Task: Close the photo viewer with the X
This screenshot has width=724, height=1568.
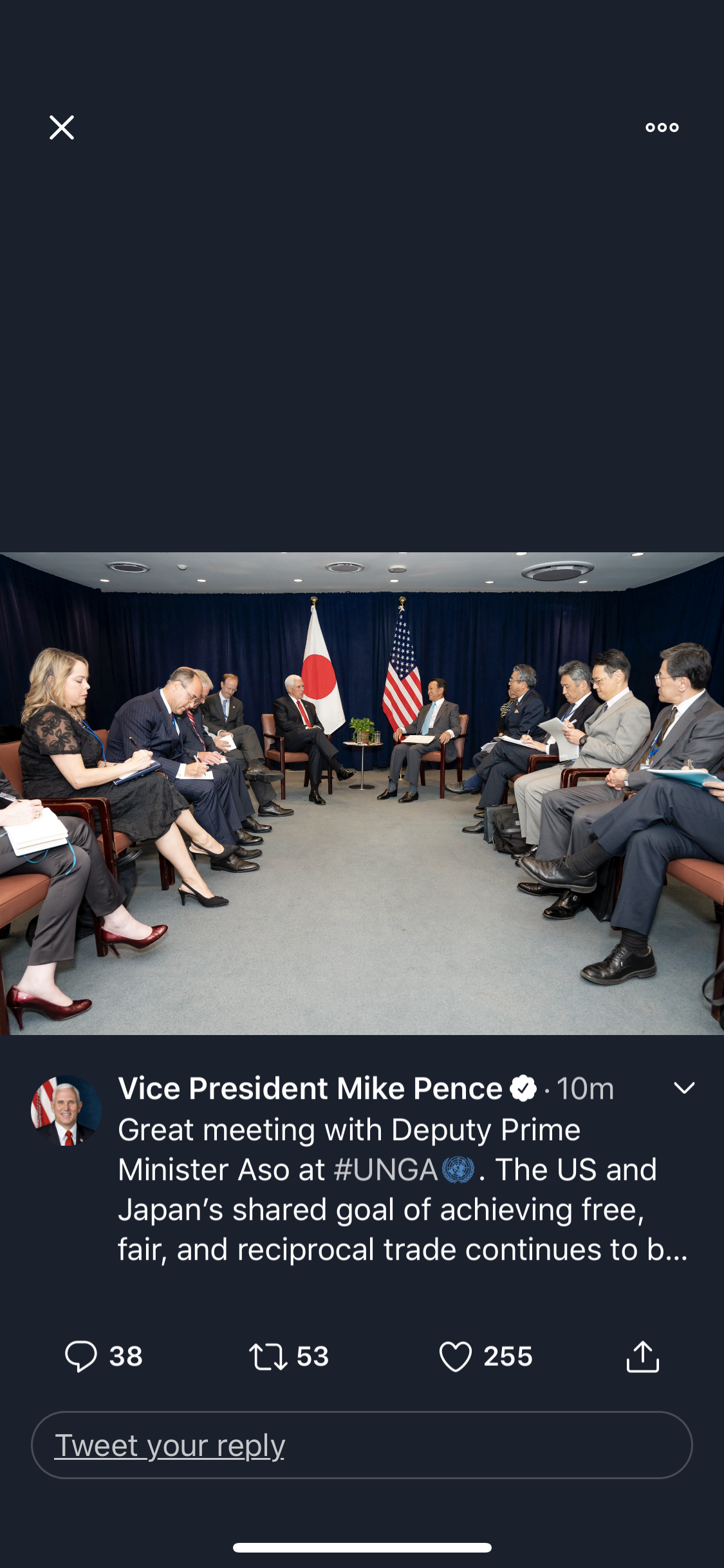Action: (x=62, y=127)
